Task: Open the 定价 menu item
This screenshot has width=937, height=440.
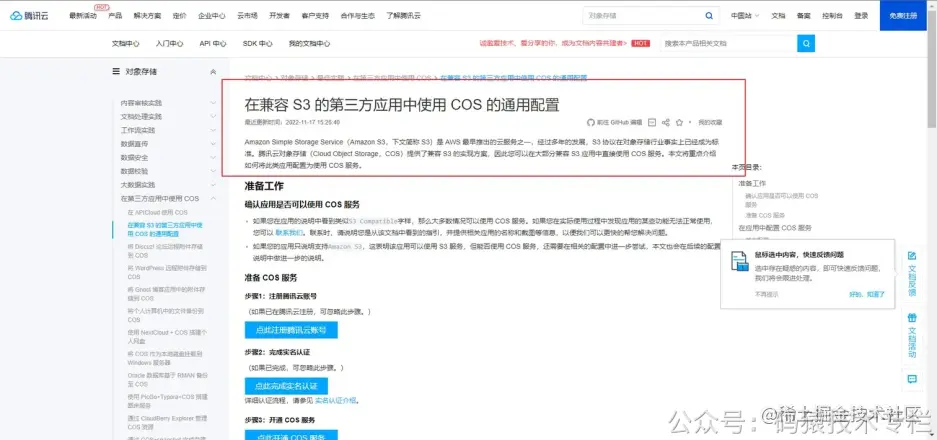Action: click(x=179, y=16)
